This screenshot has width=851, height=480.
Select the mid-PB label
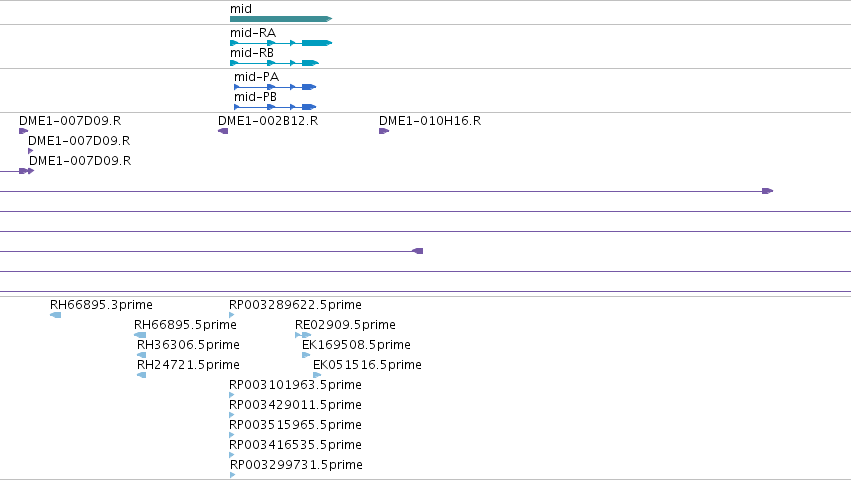(255, 97)
